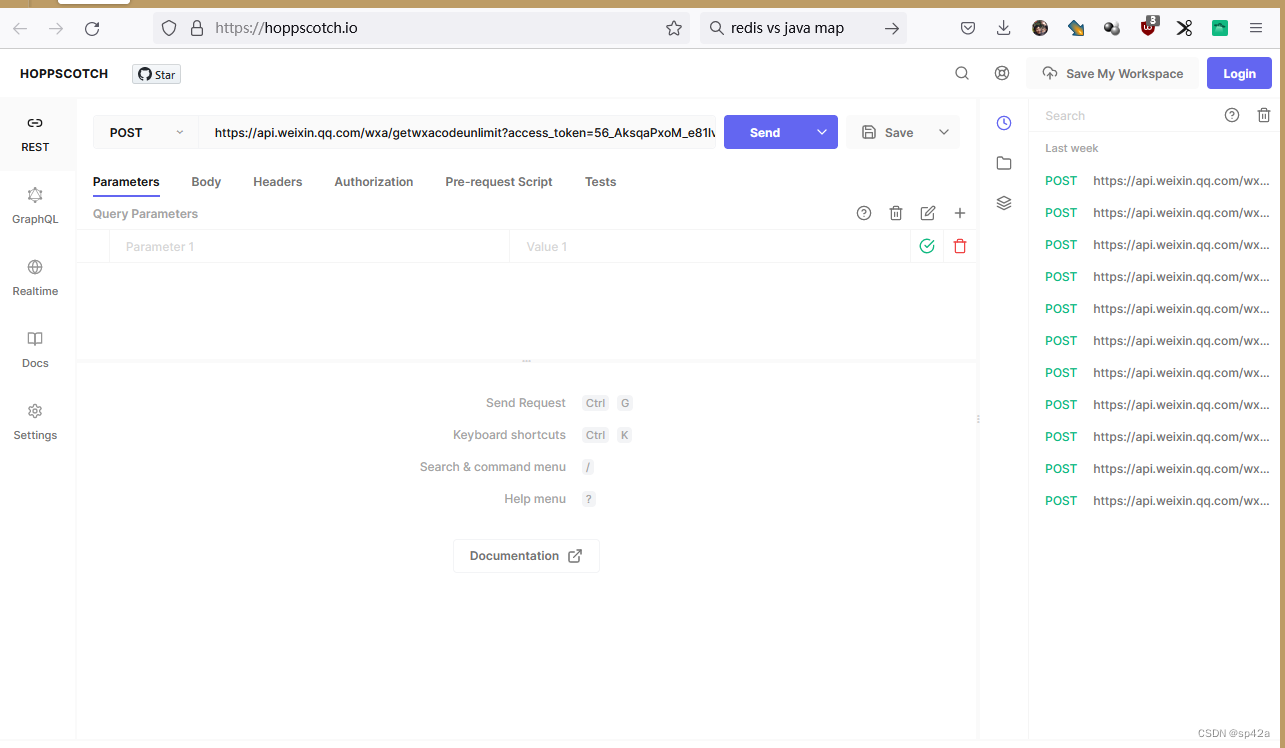Click the Last week history group label
This screenshot has height=748, width=1285.
(1072, 148)
